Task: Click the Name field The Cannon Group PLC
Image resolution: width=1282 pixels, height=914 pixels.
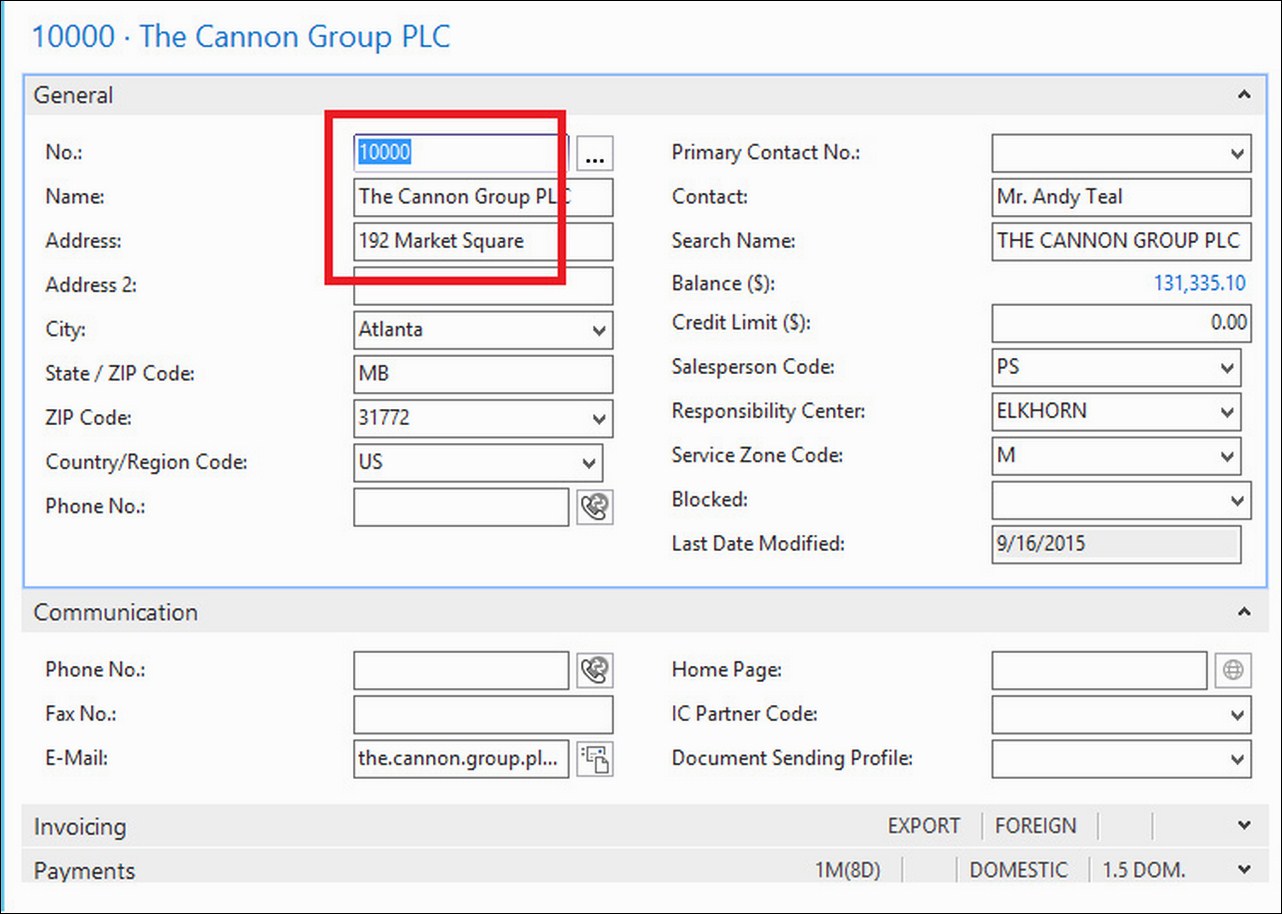Action: click(x=483, y=197)
